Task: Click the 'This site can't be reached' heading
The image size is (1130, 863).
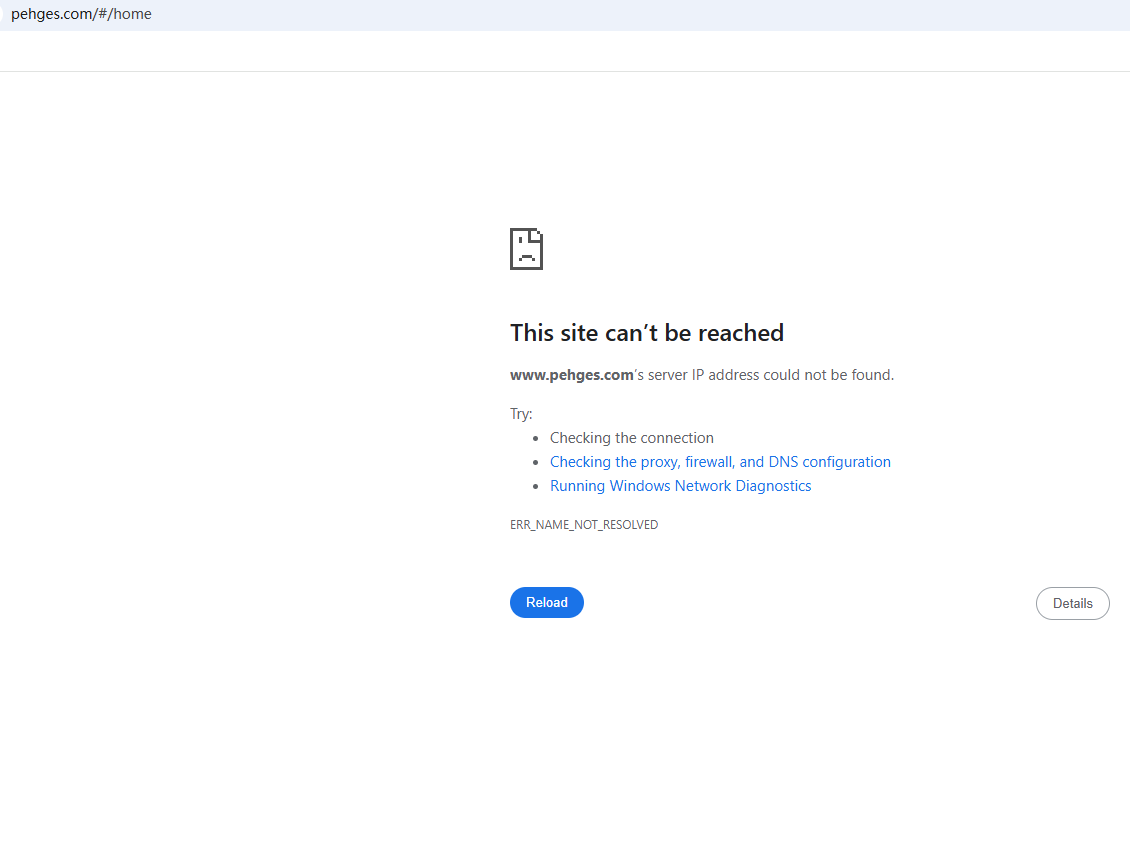Action: pyautogui.click(x=646, y=333)
